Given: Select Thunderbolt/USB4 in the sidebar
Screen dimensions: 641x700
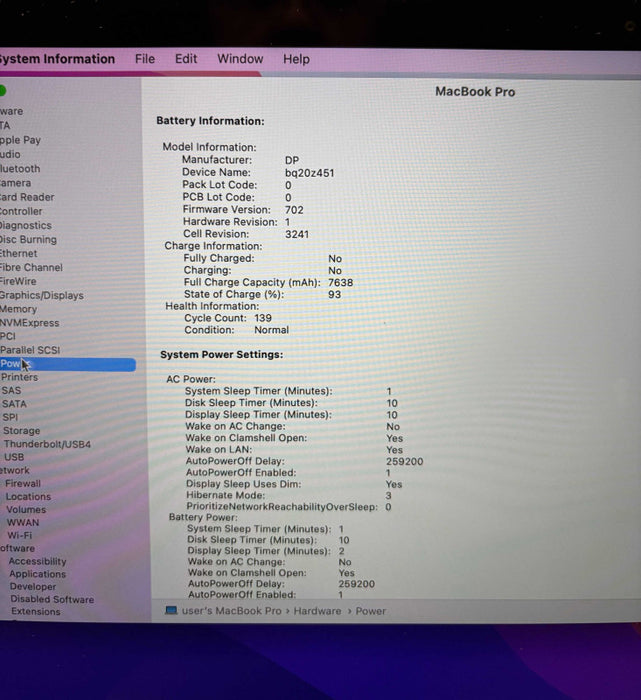Looking at the screenshot, I should [47, 444].
